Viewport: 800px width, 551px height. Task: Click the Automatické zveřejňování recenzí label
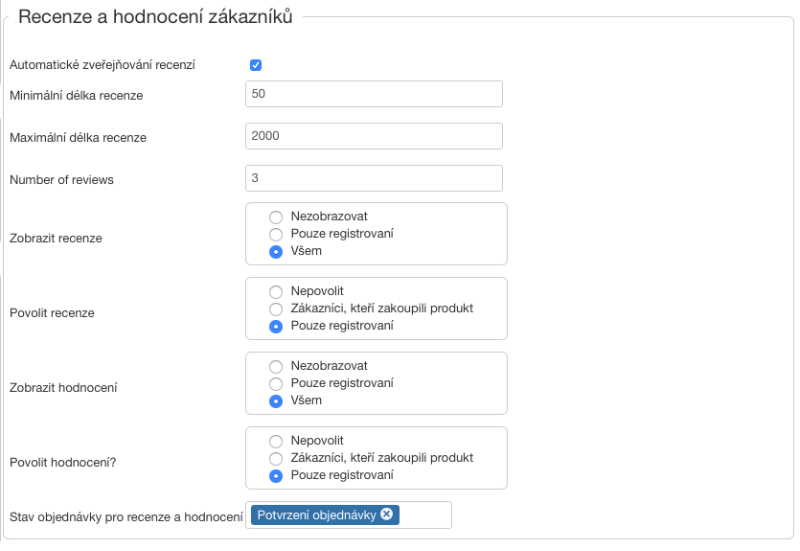click(x=102, y=65)
